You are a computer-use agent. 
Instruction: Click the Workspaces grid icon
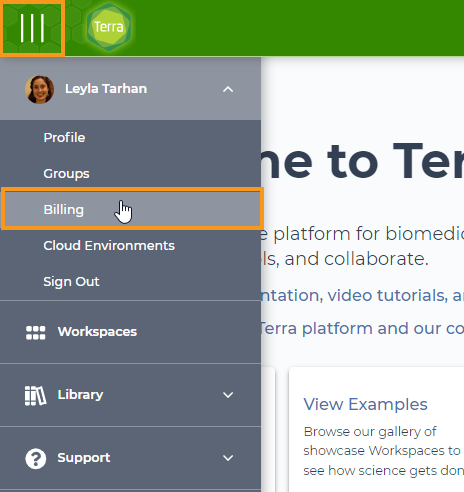(x=36, y=332)
